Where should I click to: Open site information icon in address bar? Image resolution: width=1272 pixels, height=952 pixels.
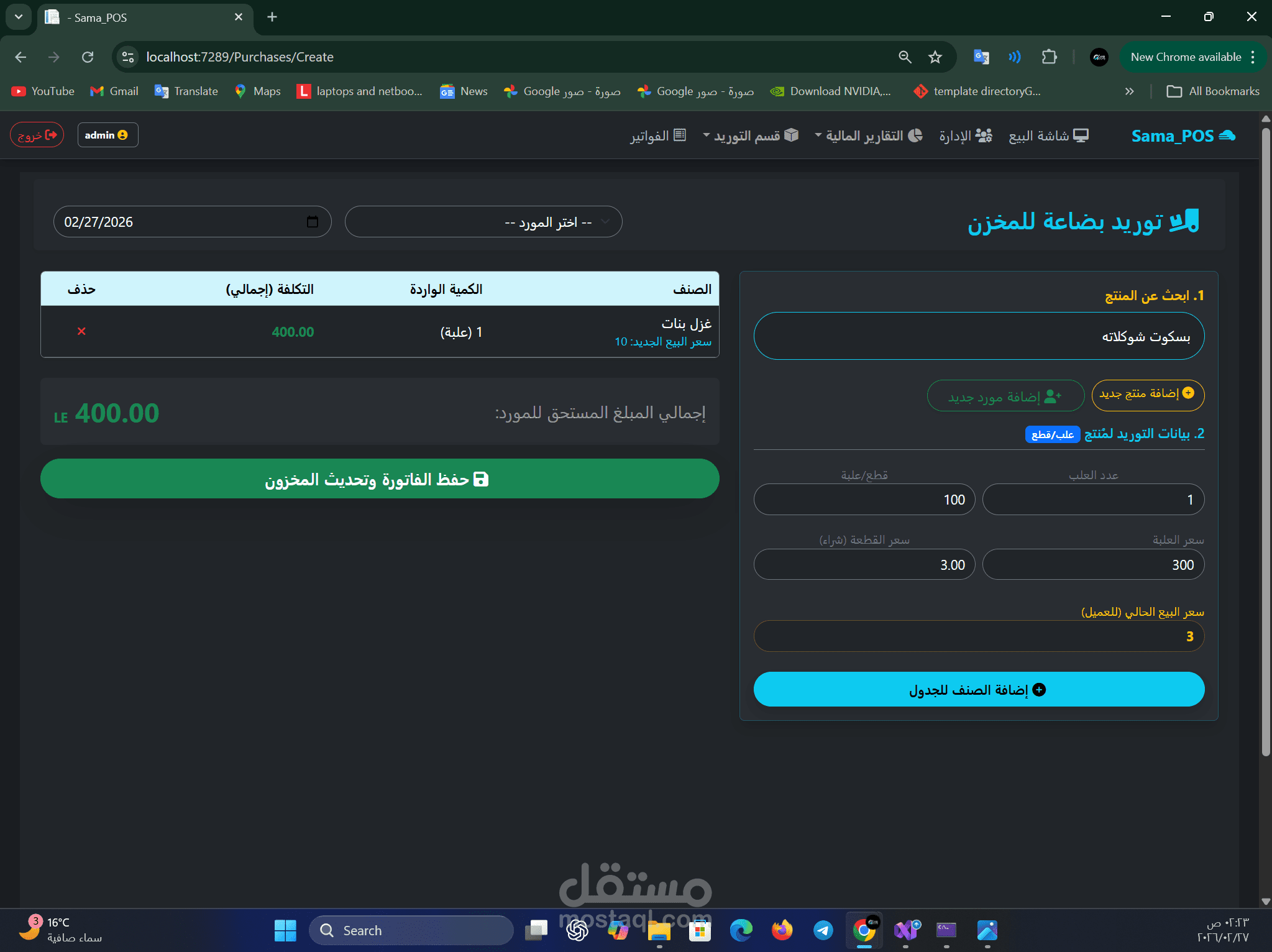tap(128, 57)
